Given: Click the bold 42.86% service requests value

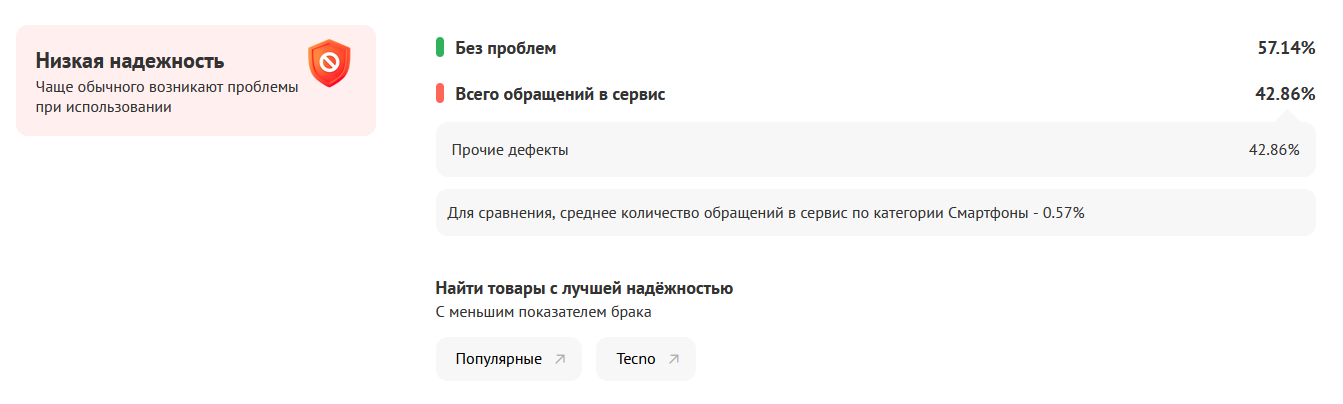Looking at the screenshot, I should tap(1285, 95).
